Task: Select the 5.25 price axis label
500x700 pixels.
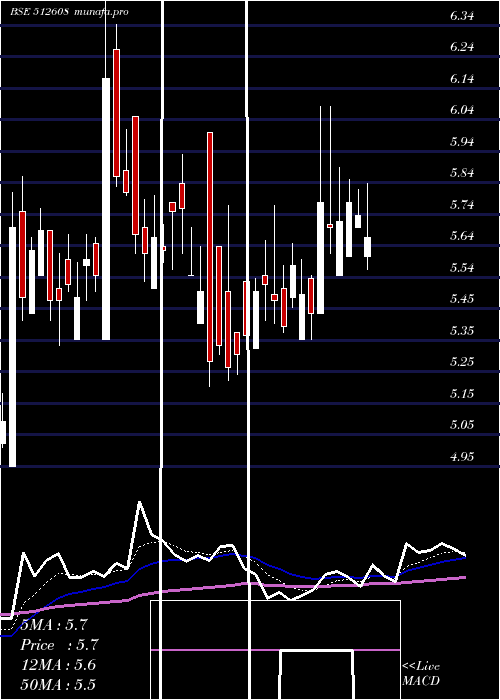Action: 462,362
